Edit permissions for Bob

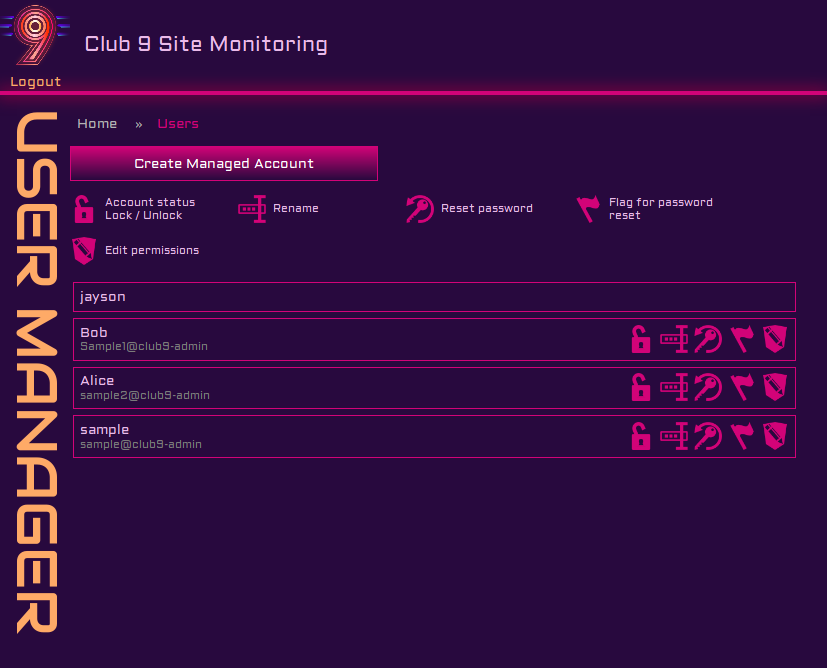click(774, 340)
